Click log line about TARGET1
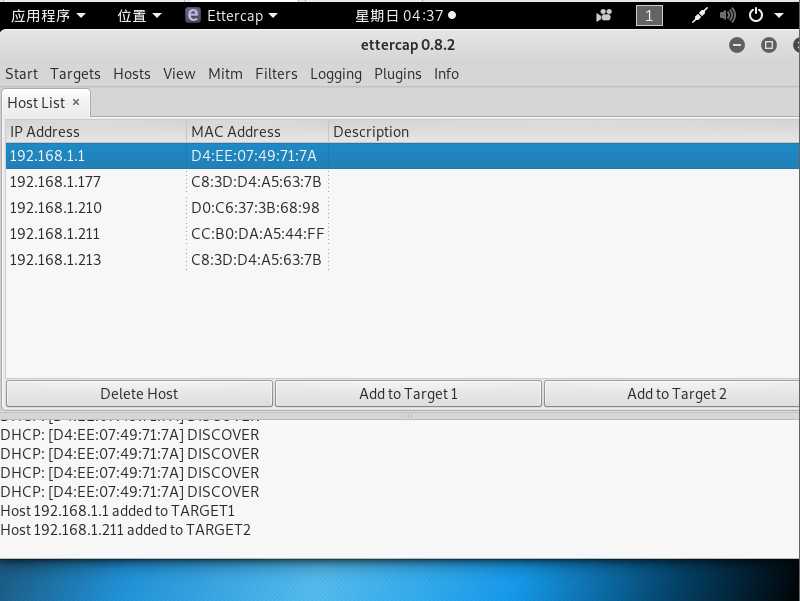 pos(117,511)
